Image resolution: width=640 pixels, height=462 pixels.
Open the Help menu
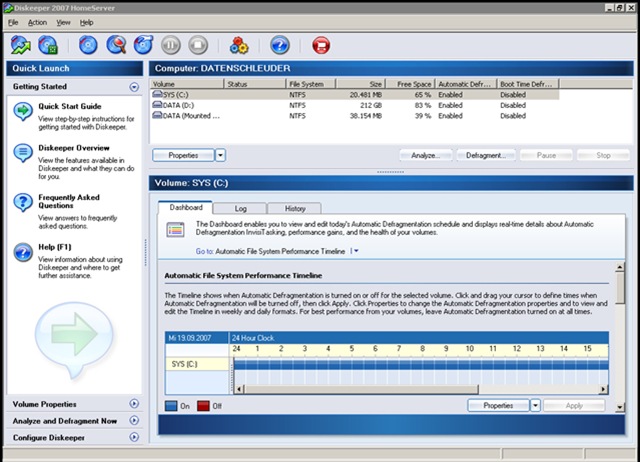(x=86, y=22)
